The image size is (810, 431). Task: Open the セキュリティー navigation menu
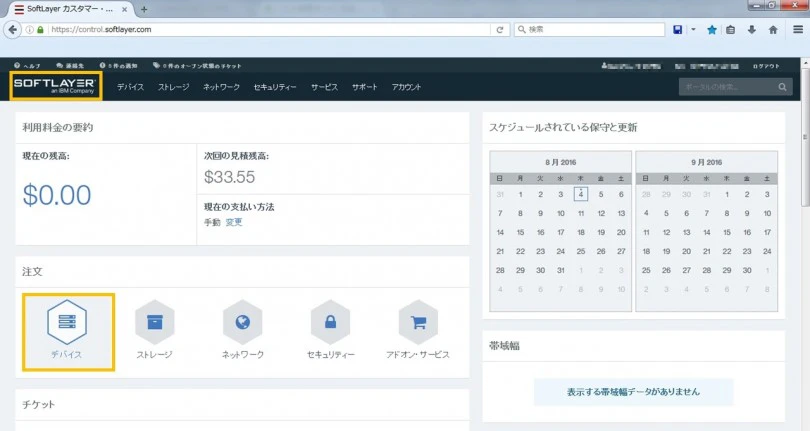275,87
